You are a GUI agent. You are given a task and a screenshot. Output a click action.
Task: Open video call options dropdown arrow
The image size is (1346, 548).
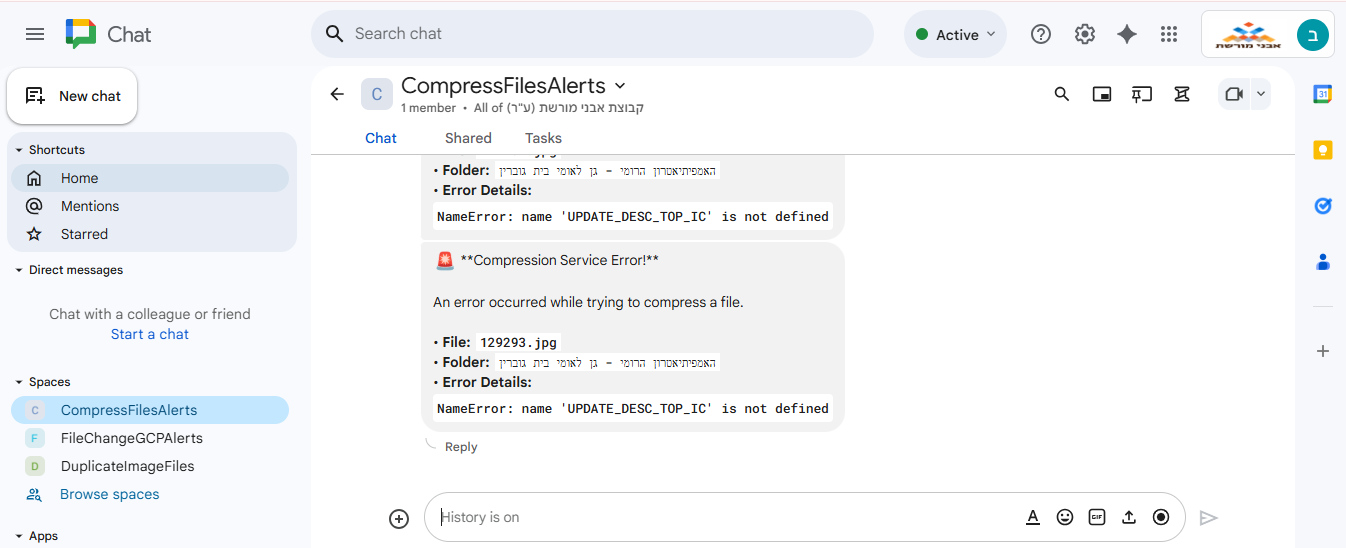(1261, 94)
